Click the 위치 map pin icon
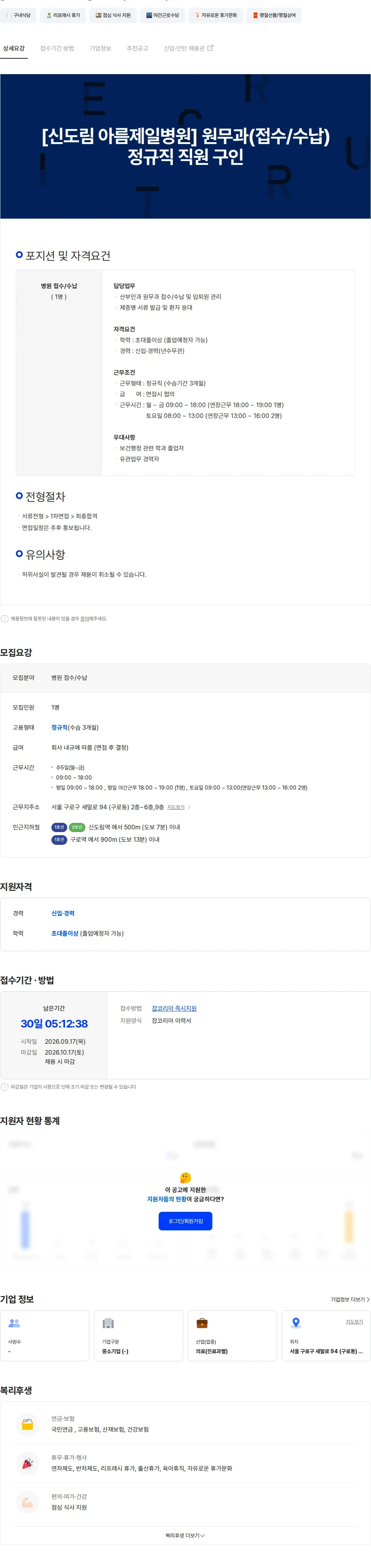This screenshot has height=1568, width=371. [x=296, y=1323]
